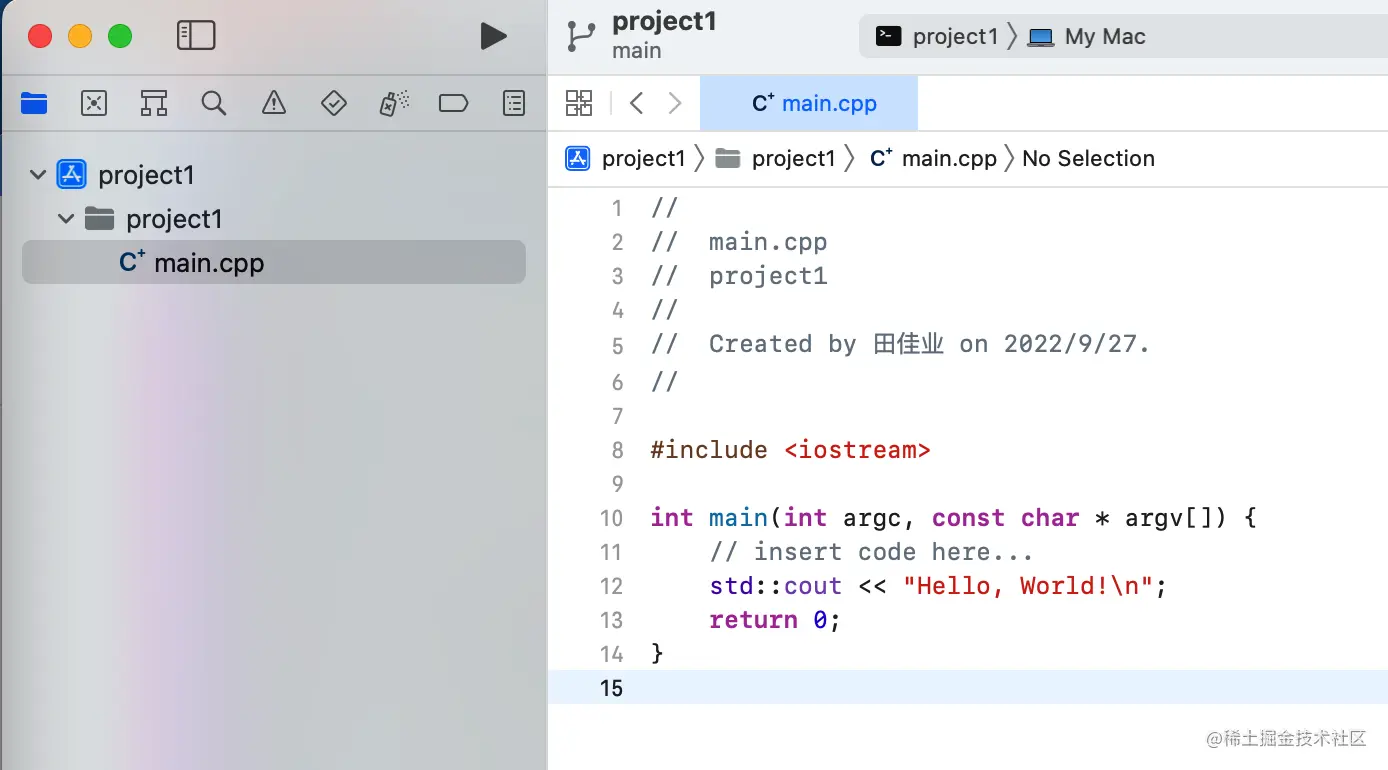Image resolution: width=1388 pixels, height=770 pixels.
Task: Click main.cpp in the jump bar
Action: tap(934, 158)
